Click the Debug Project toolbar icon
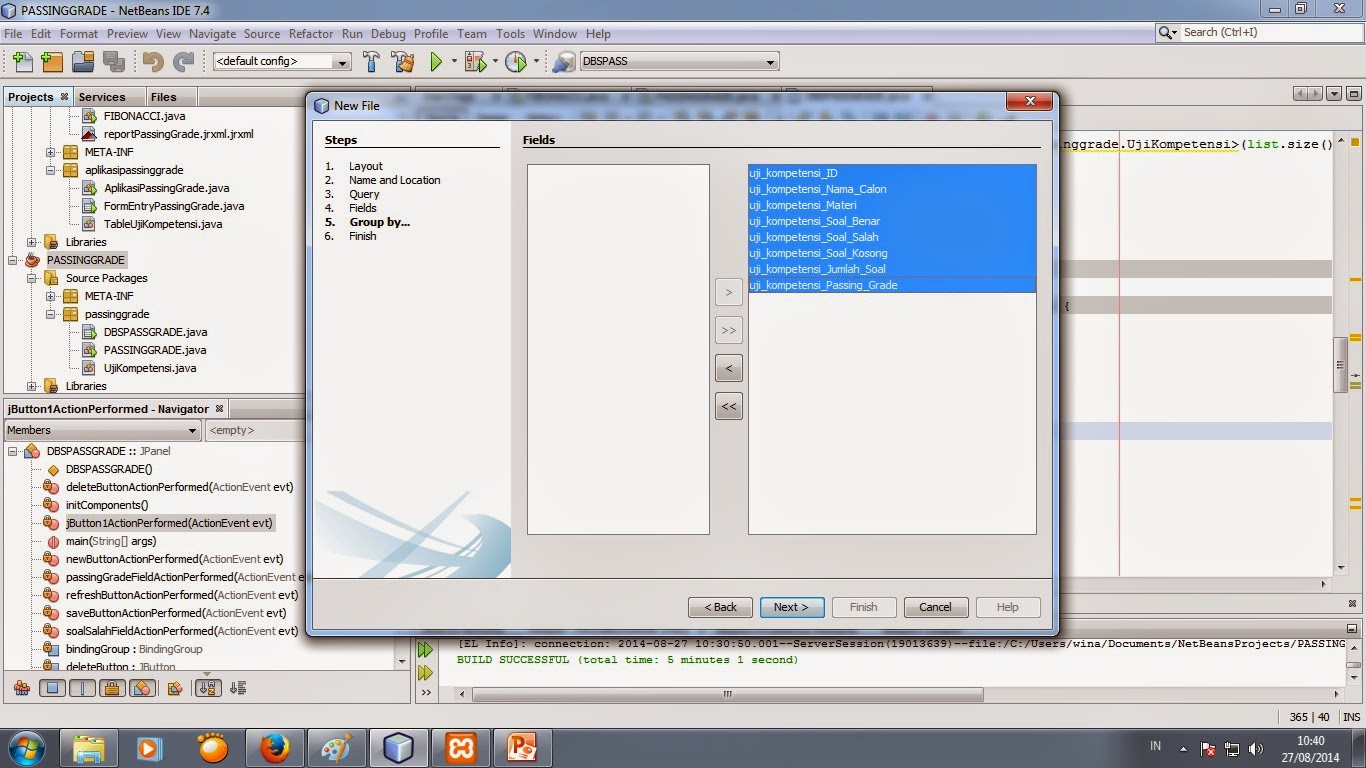This screenshot has width=1366, height=768. click(x=475, y=62)
